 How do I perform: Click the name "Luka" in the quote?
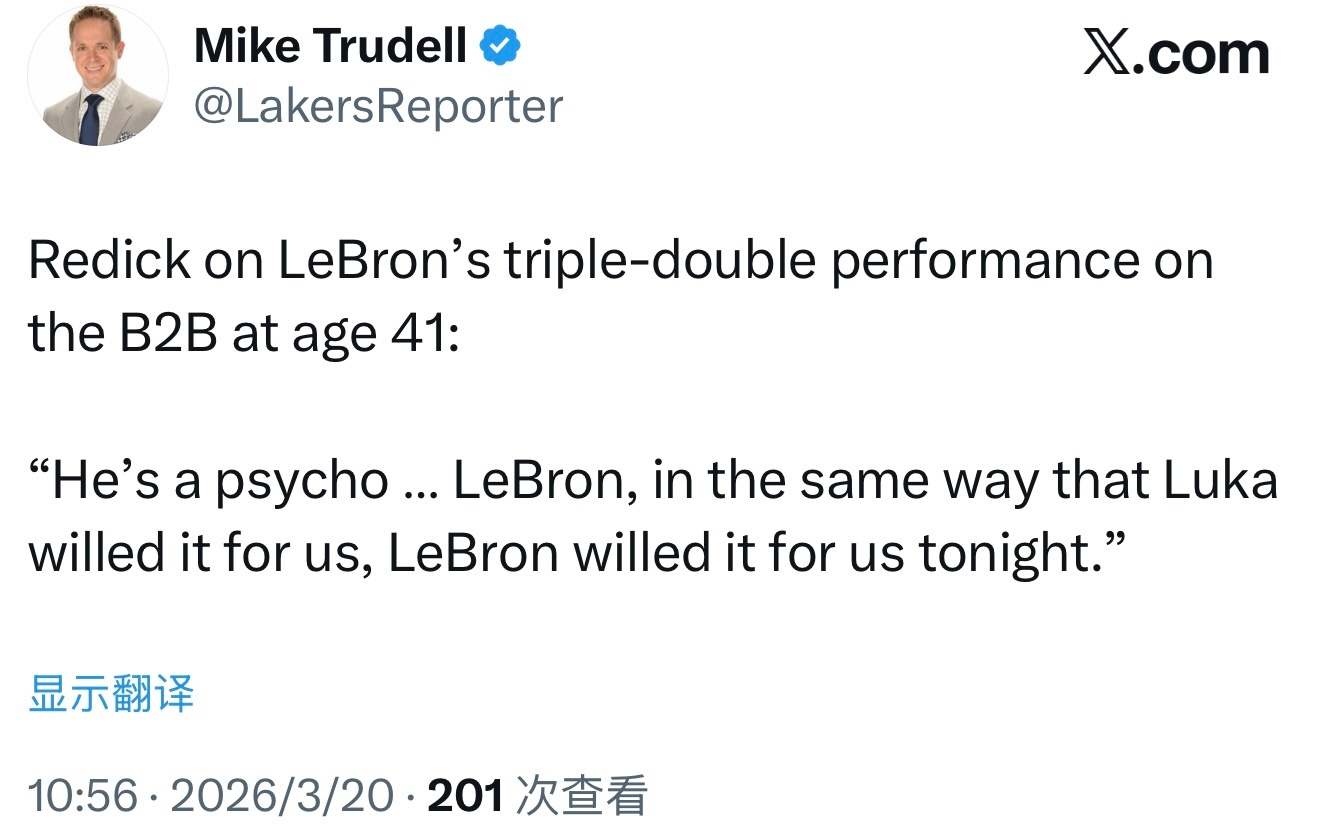(x=1221, y=481)
